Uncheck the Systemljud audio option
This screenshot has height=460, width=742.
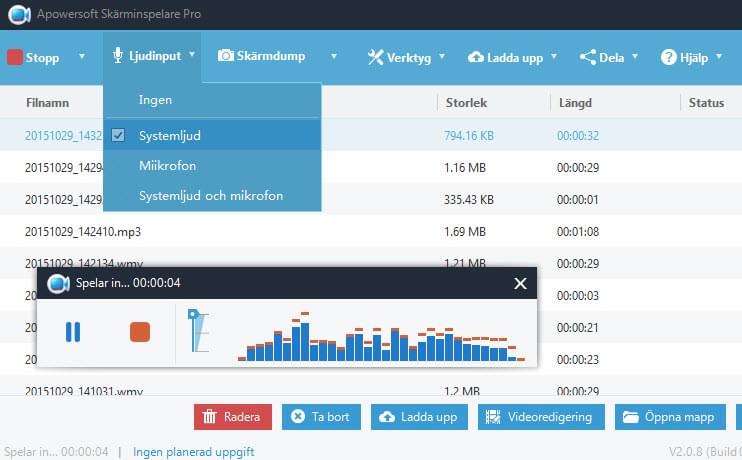click(x=119, y=134)
